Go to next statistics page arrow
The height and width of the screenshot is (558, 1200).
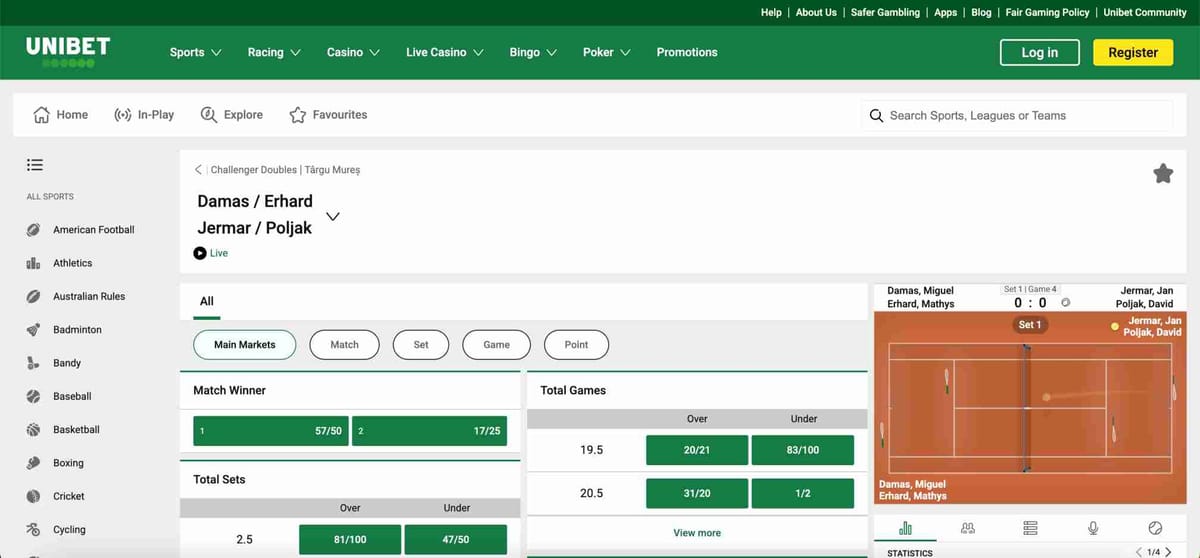[x=1168, y=552]
